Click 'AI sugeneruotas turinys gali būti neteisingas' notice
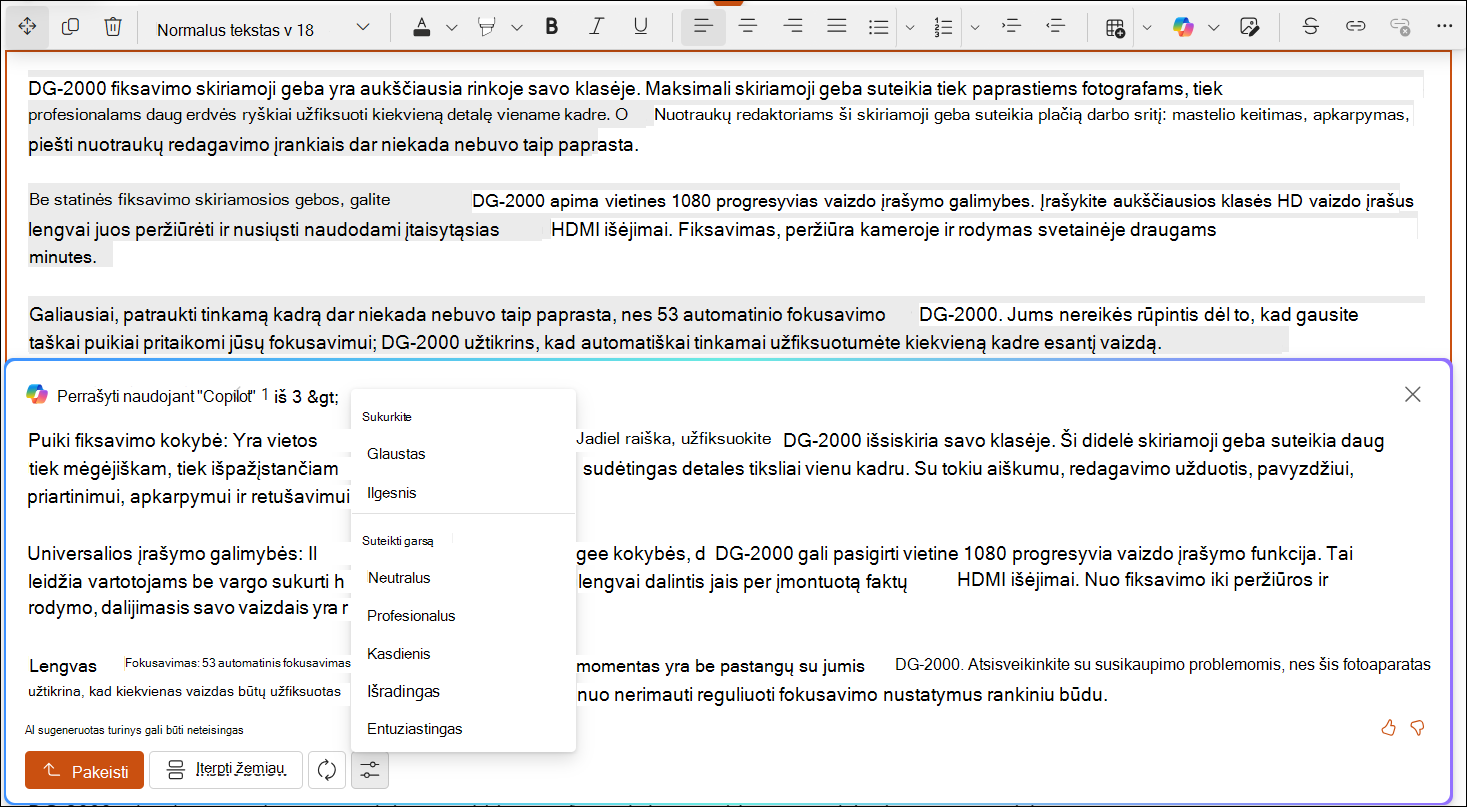This screenshot has width=1467, height=807. [134, 730]
